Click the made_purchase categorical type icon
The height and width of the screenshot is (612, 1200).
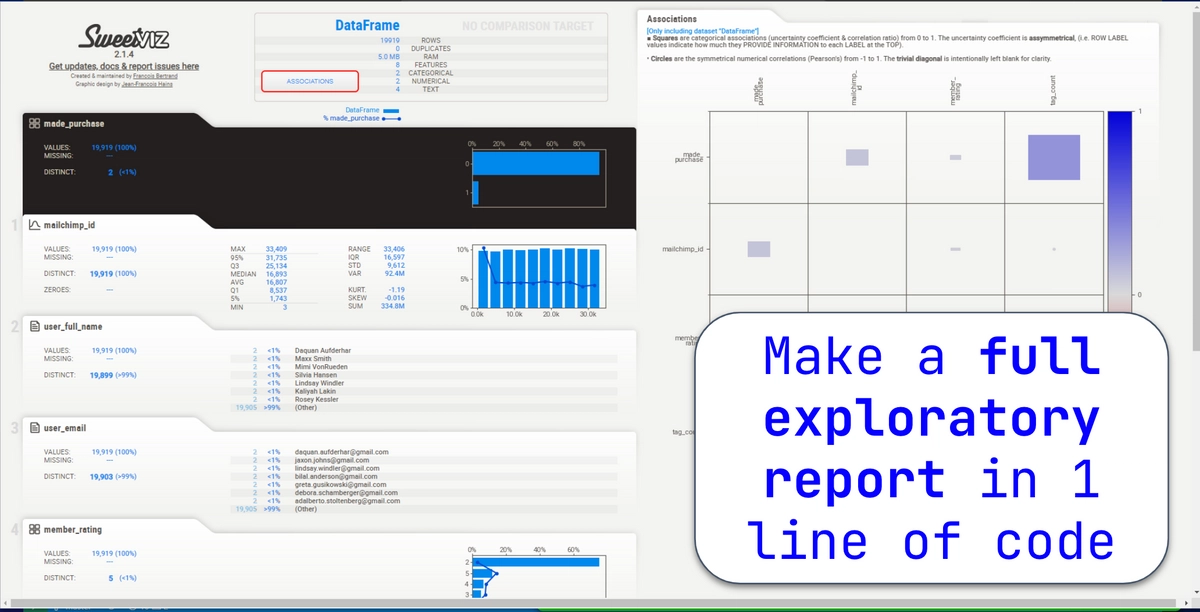point(34,123)
